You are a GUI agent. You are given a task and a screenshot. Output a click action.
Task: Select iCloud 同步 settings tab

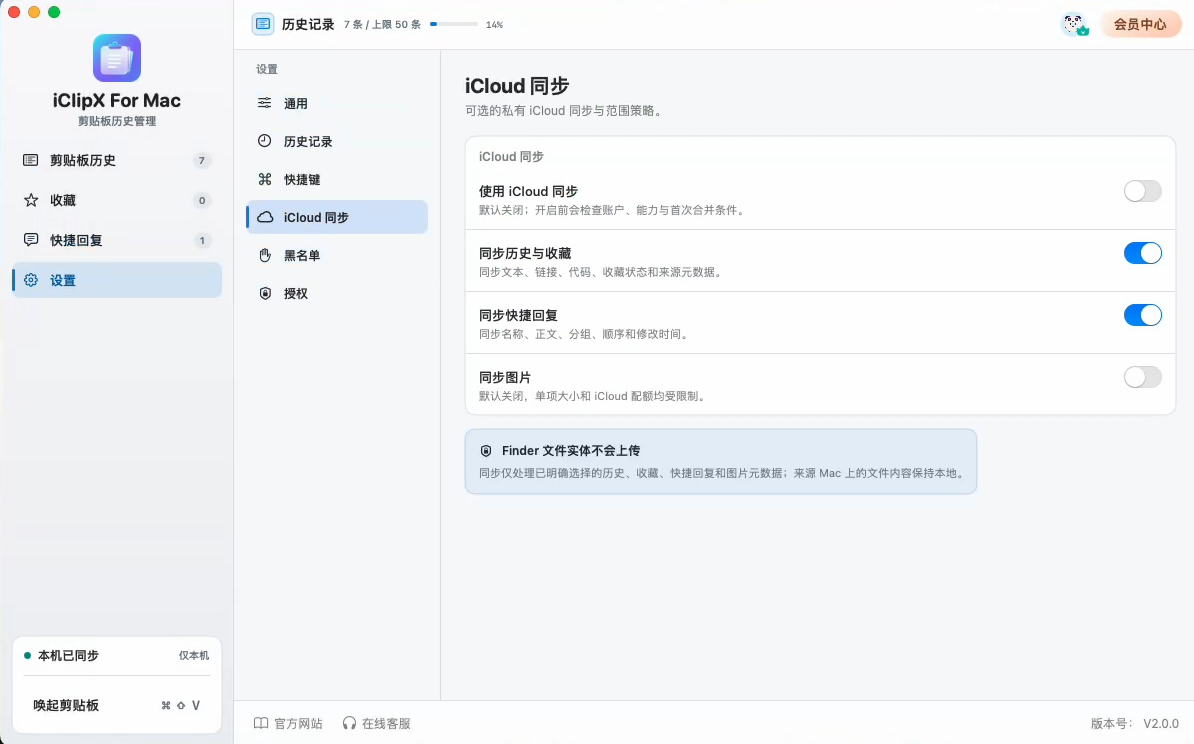pos(337,217)
